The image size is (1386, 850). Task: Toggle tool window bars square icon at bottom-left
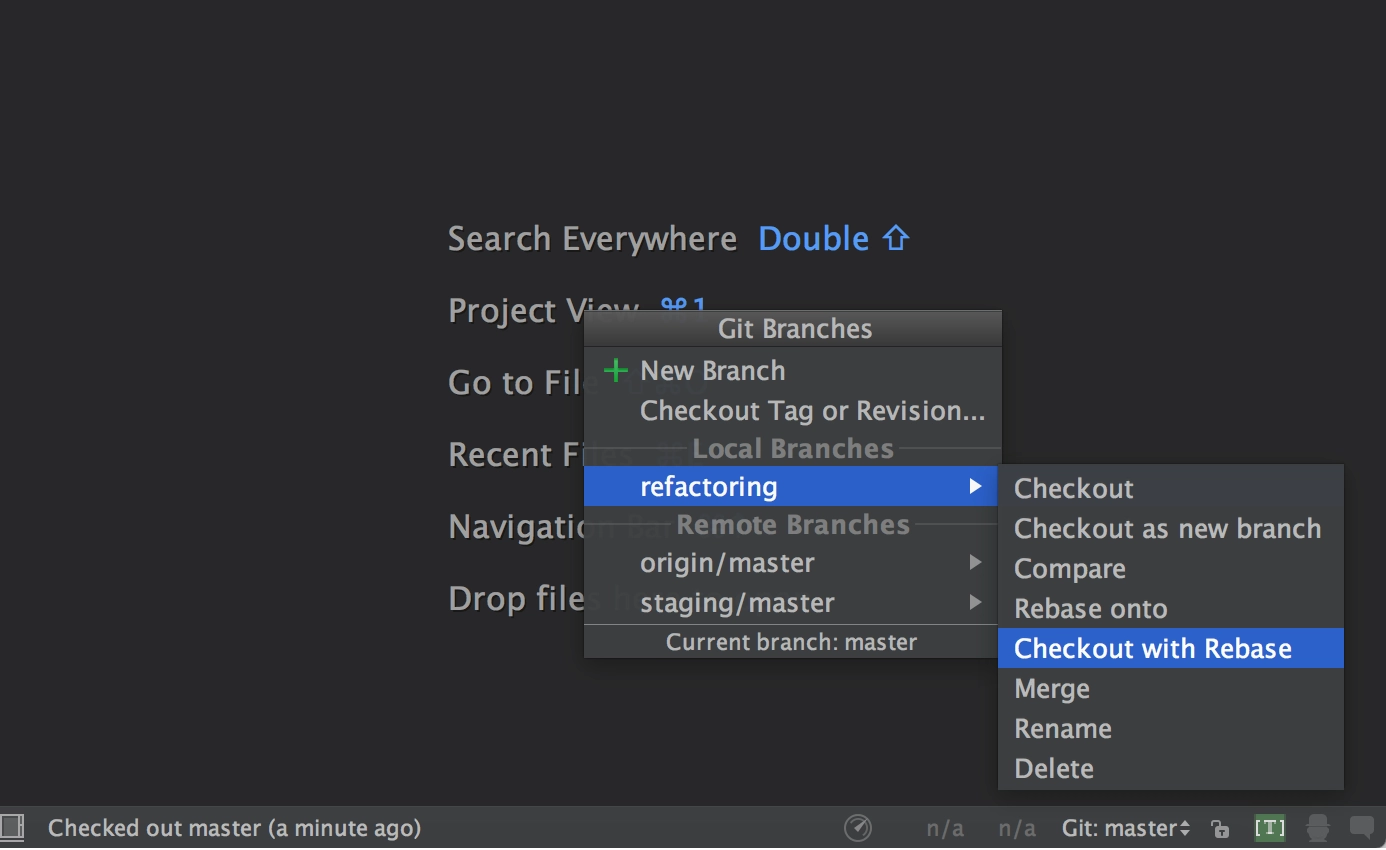pos(11,827)
